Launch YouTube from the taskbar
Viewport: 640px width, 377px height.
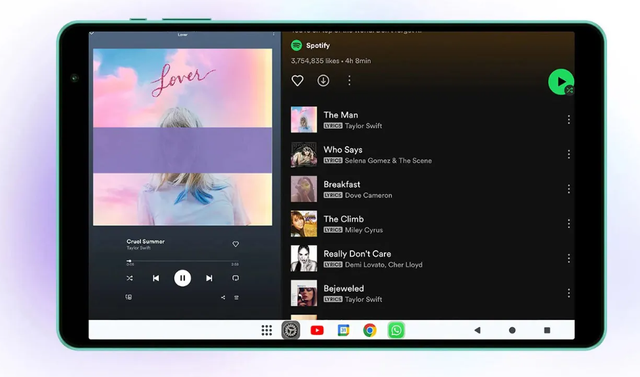(317, 330)
